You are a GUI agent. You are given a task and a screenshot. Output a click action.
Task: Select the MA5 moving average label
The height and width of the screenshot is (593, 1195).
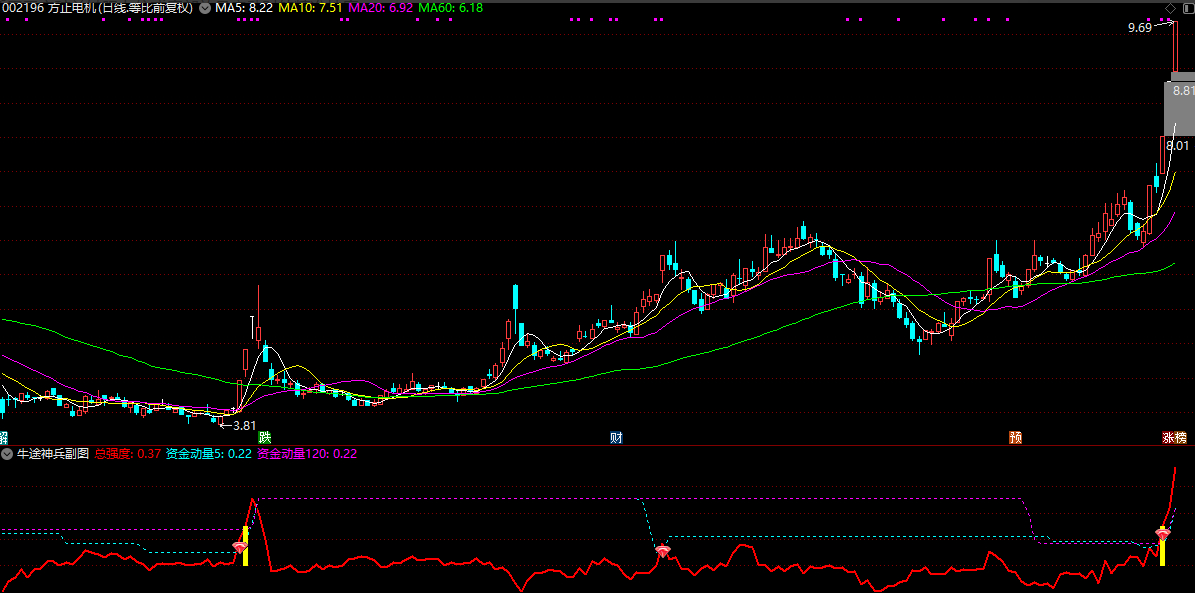click(244, 8)
